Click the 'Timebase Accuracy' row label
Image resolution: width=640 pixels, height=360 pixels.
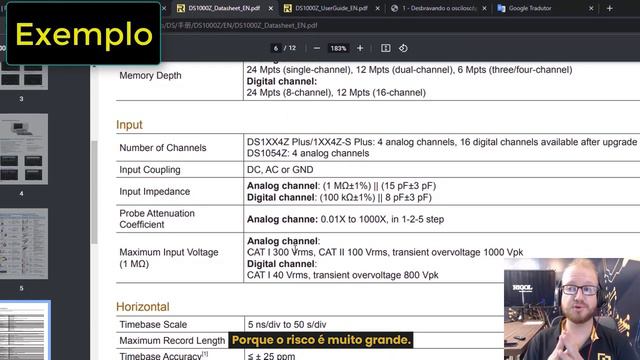[163, 356]
